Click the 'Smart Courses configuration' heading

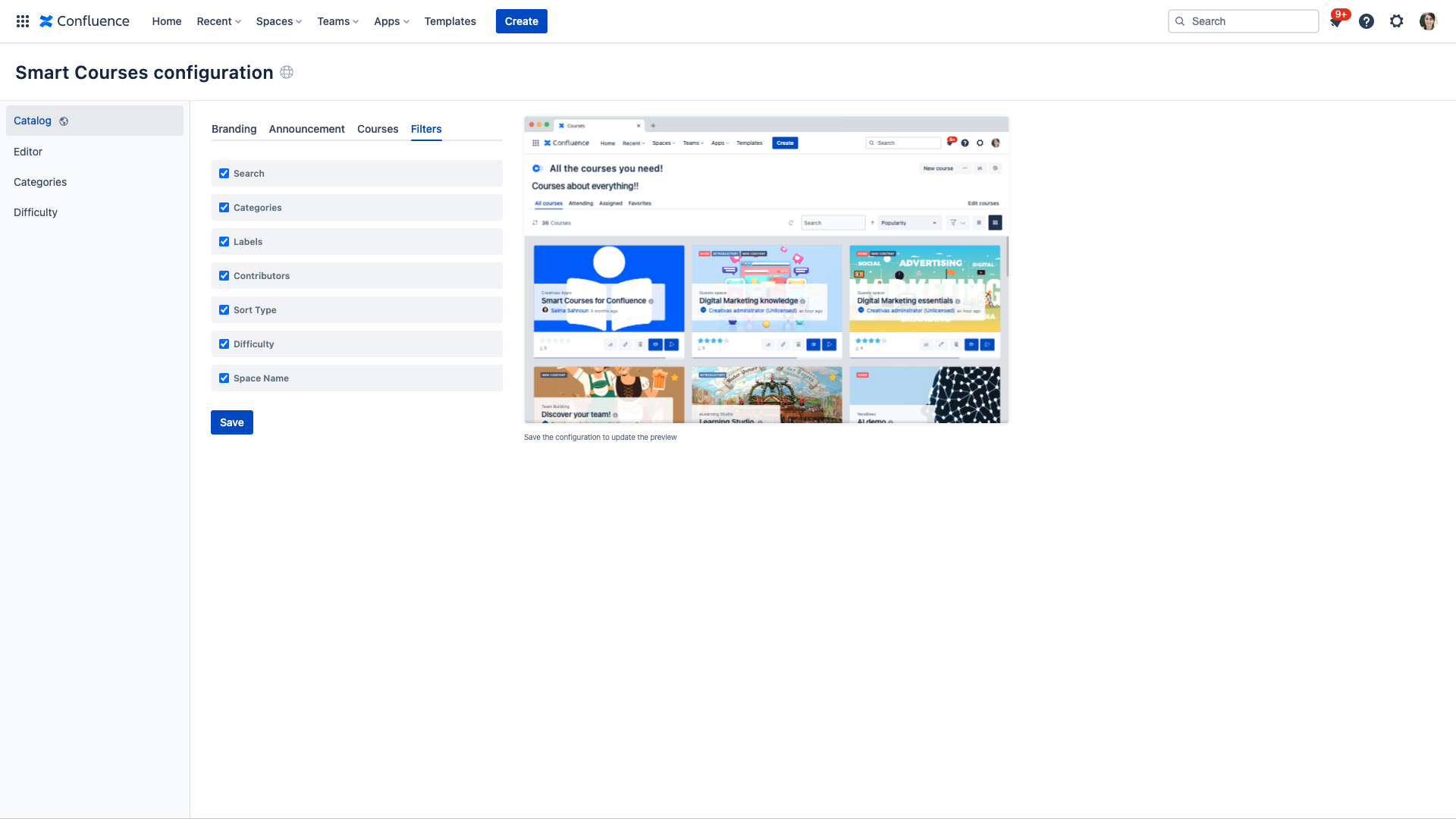[144, 72]
